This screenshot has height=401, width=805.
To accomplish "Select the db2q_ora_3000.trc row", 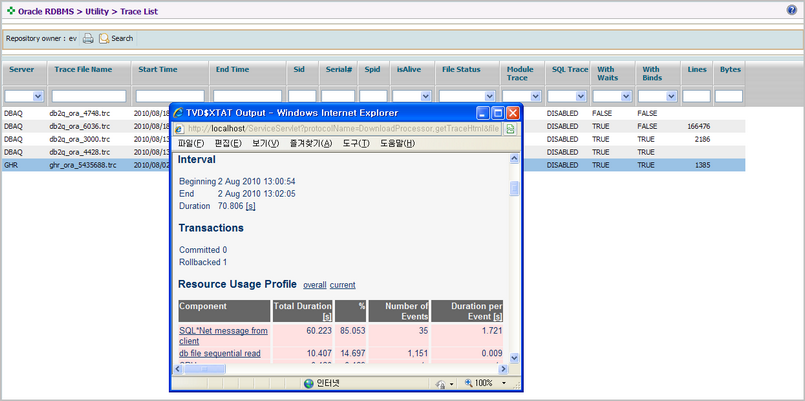I will click(373, 139).
